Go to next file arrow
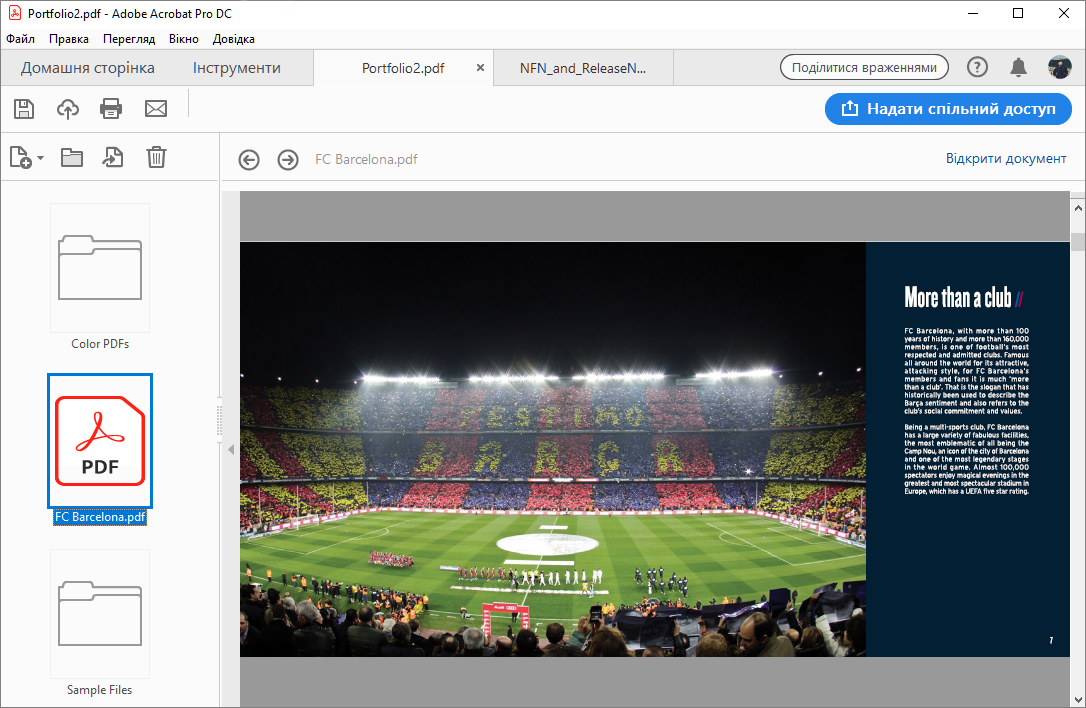 click(x=287, y=160)
